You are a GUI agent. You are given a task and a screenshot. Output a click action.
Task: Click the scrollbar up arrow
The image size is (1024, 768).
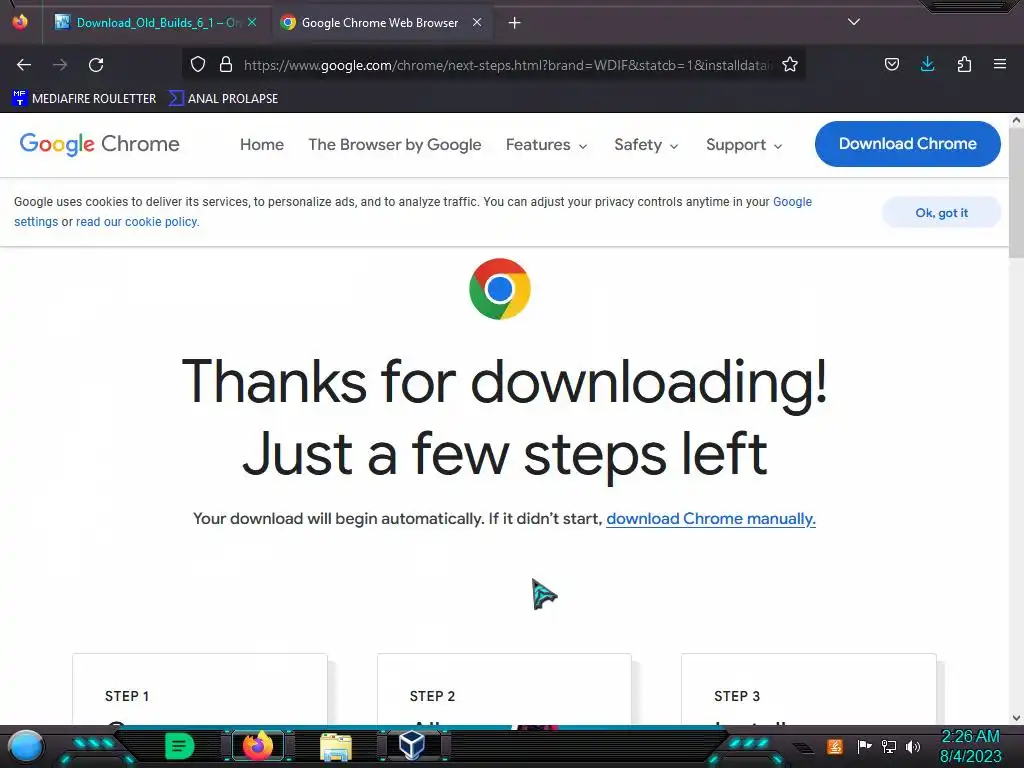pos(1016,120)
